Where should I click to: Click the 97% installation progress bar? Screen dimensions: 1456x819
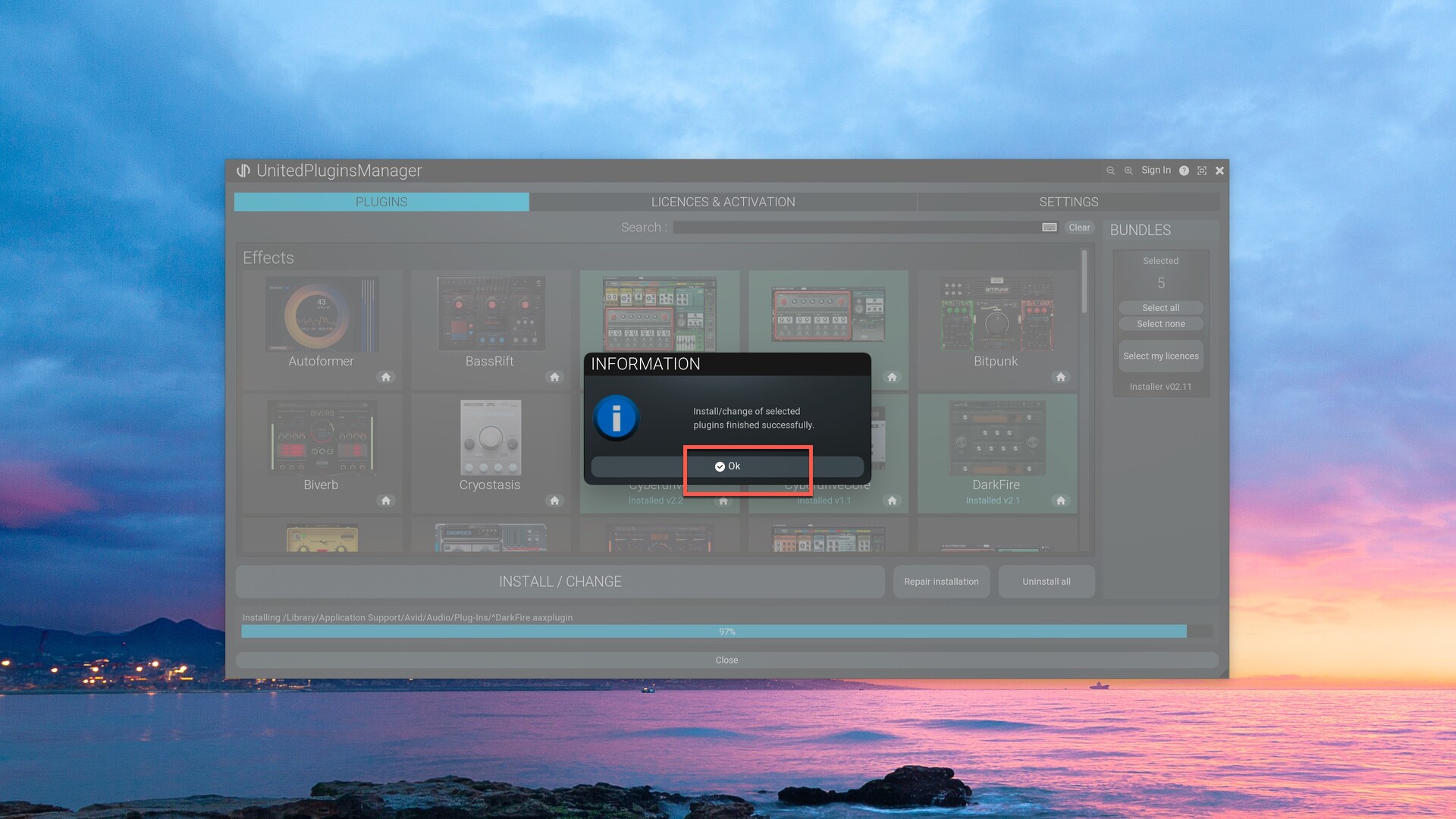point(726,632)
